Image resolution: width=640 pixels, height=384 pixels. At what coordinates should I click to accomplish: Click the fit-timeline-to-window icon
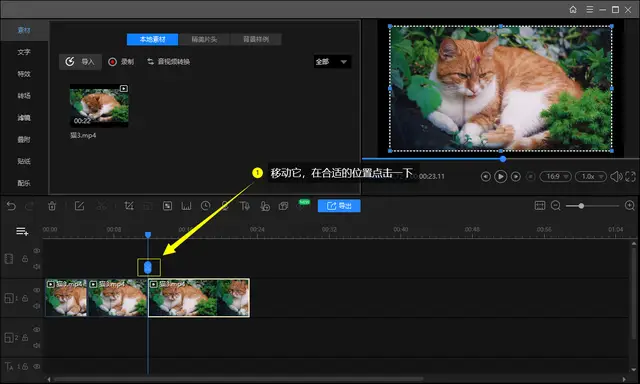[x=540, y=206]
